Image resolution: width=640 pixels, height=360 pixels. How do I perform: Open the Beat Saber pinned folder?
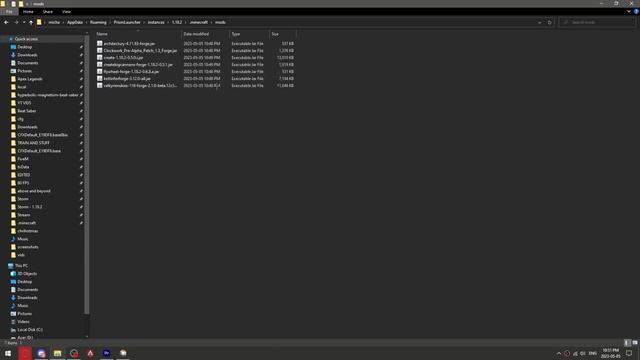click(27, 111)
